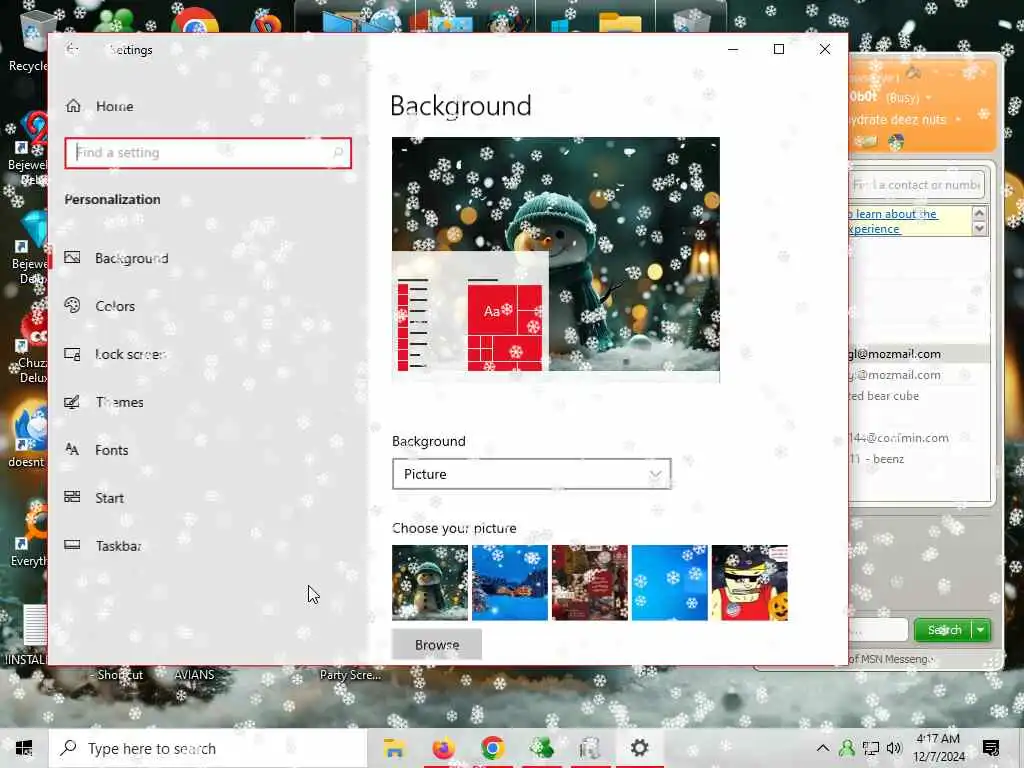Choose the cartoon character with pumpkin thumbnail
The height and width of the screenshot is (768, 1024).
750,583
